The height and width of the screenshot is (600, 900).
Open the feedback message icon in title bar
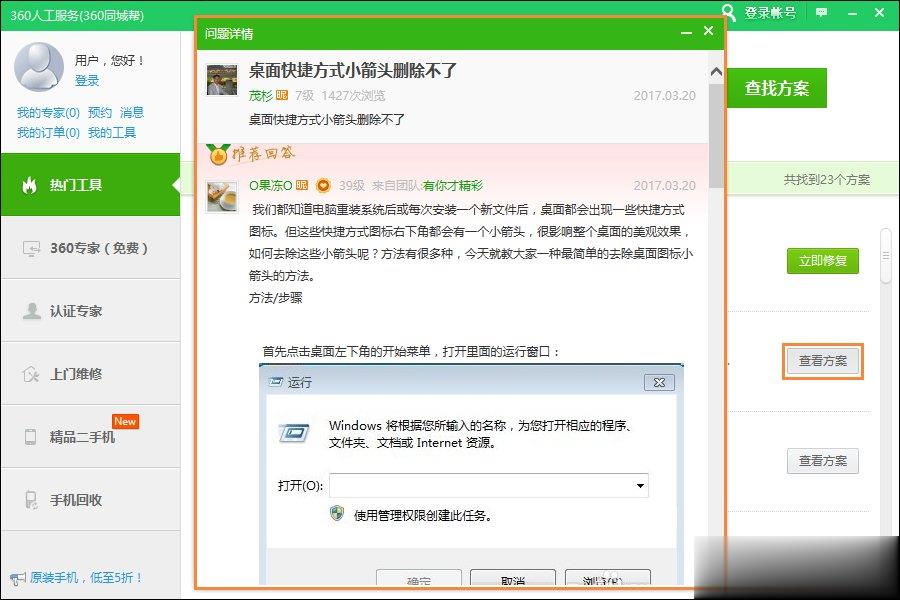pyautogui.click(x=821, y=12)
